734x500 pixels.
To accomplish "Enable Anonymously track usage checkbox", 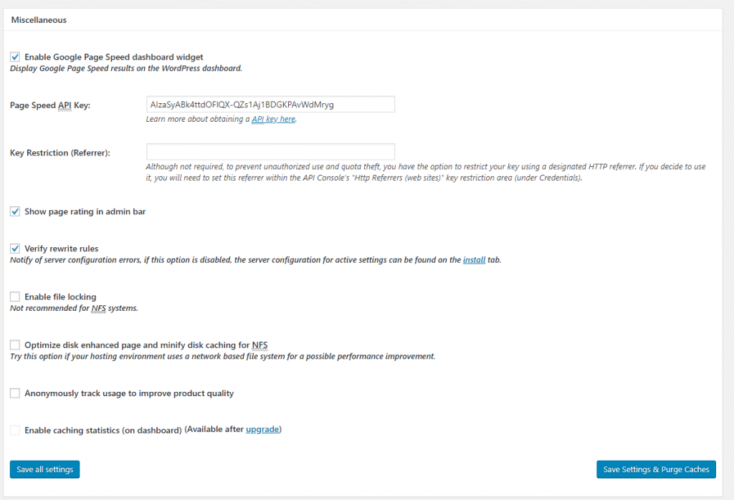I will [14, 393].
